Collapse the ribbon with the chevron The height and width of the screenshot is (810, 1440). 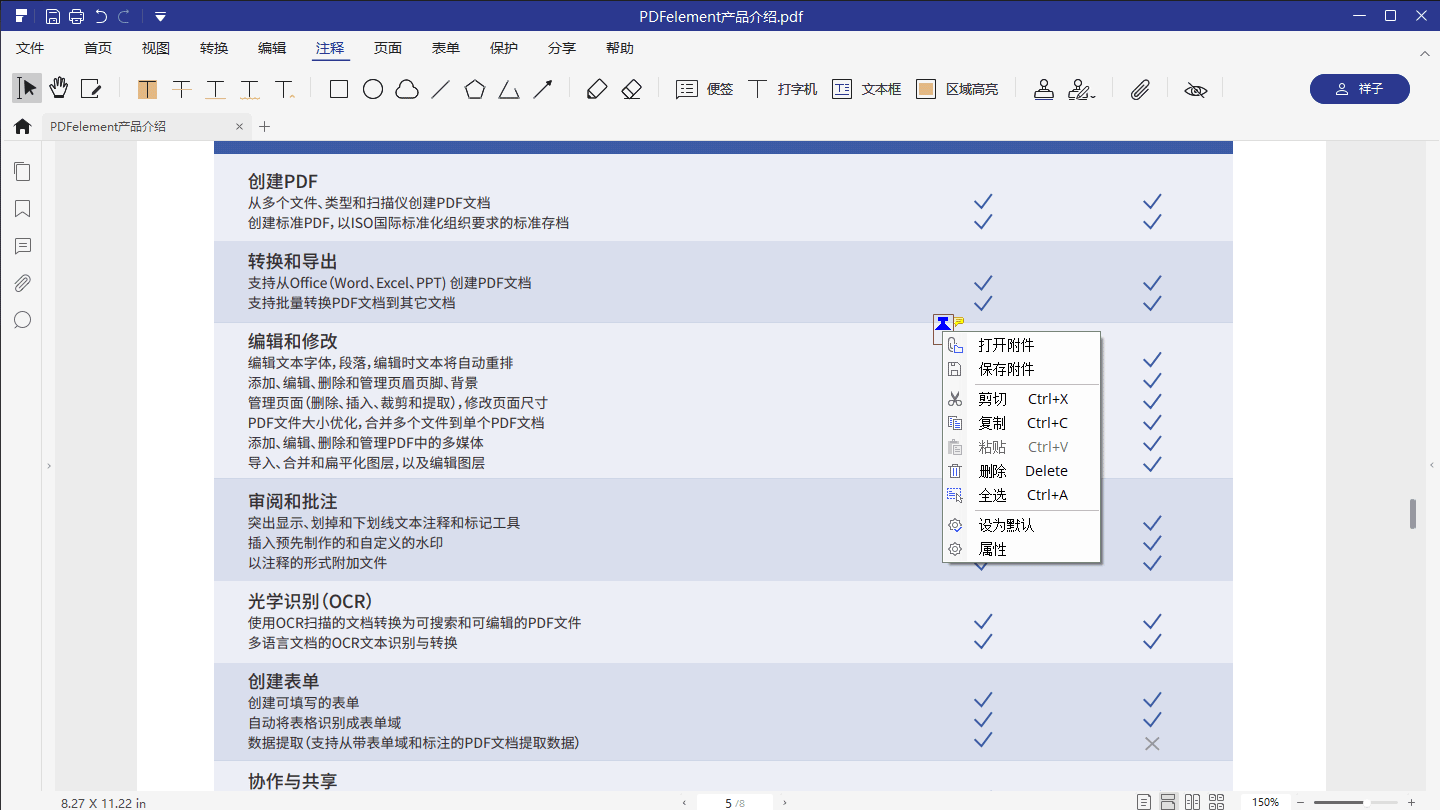(1424, 52)
